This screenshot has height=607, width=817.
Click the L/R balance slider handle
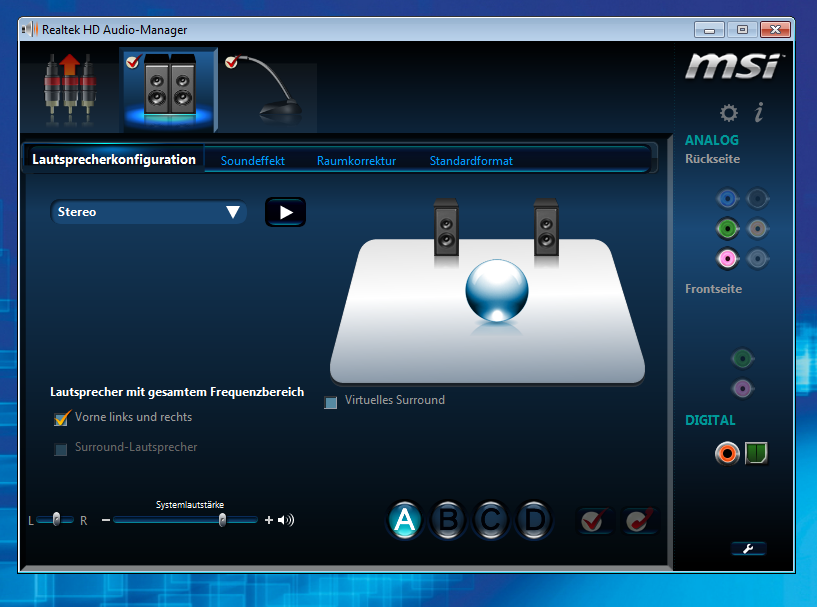pos(56,519)
